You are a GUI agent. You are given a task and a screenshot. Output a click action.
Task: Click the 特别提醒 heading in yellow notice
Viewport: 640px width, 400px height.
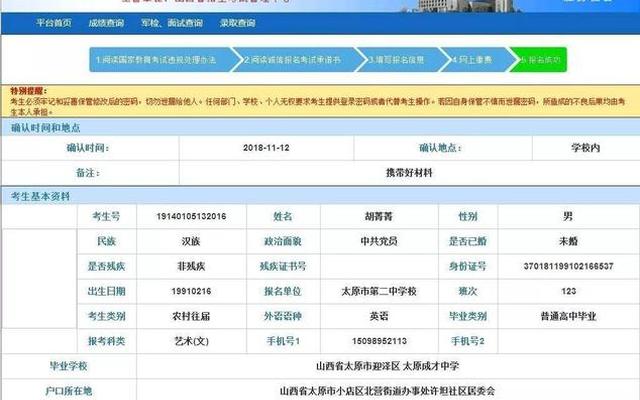coord(29,91)
